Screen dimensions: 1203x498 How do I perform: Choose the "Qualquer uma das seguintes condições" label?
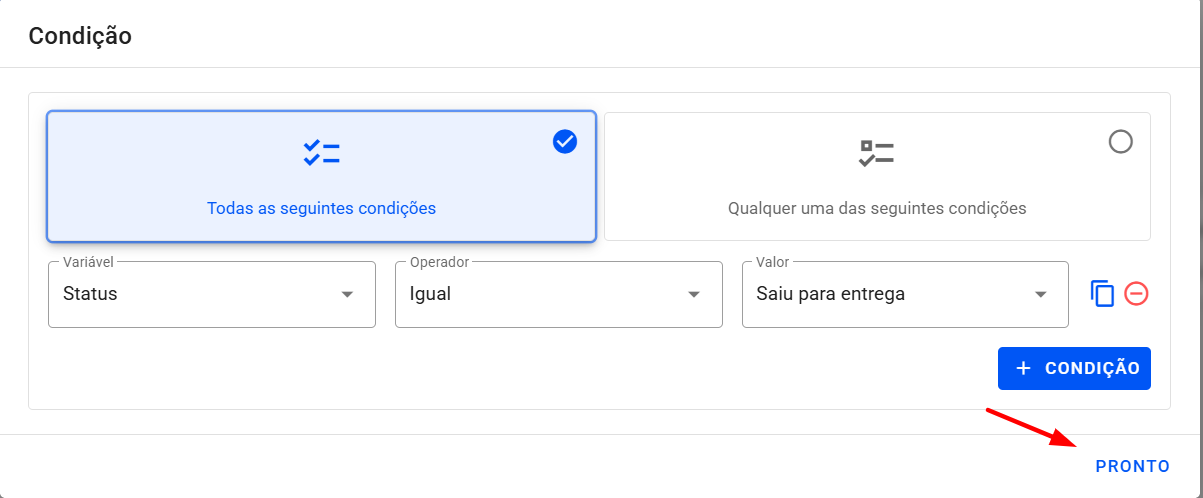(877, 209)
